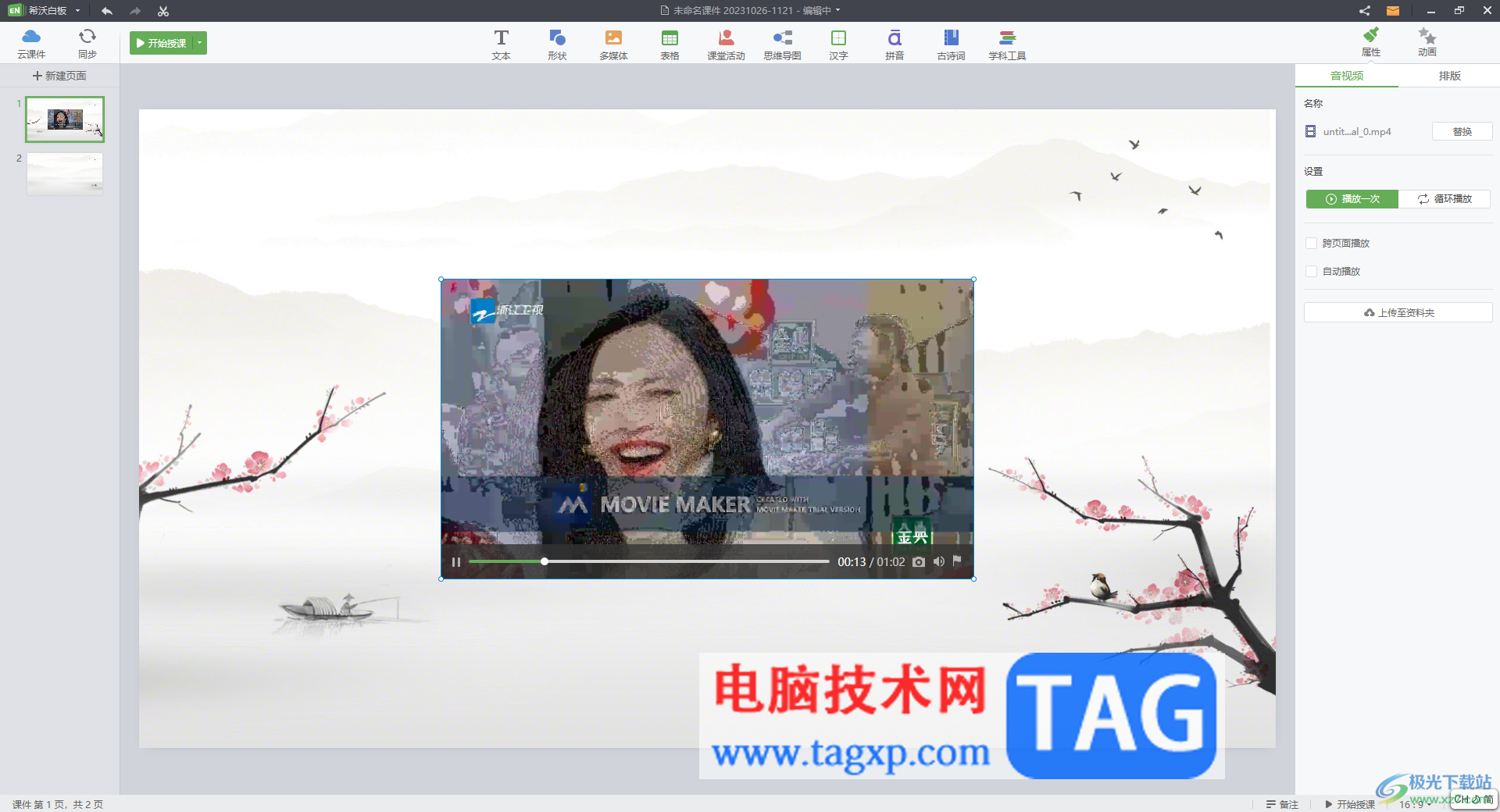Open the 思维导图 mind map tool
The width and height of the screenshot is (1500, 812).
click(782, 45)
